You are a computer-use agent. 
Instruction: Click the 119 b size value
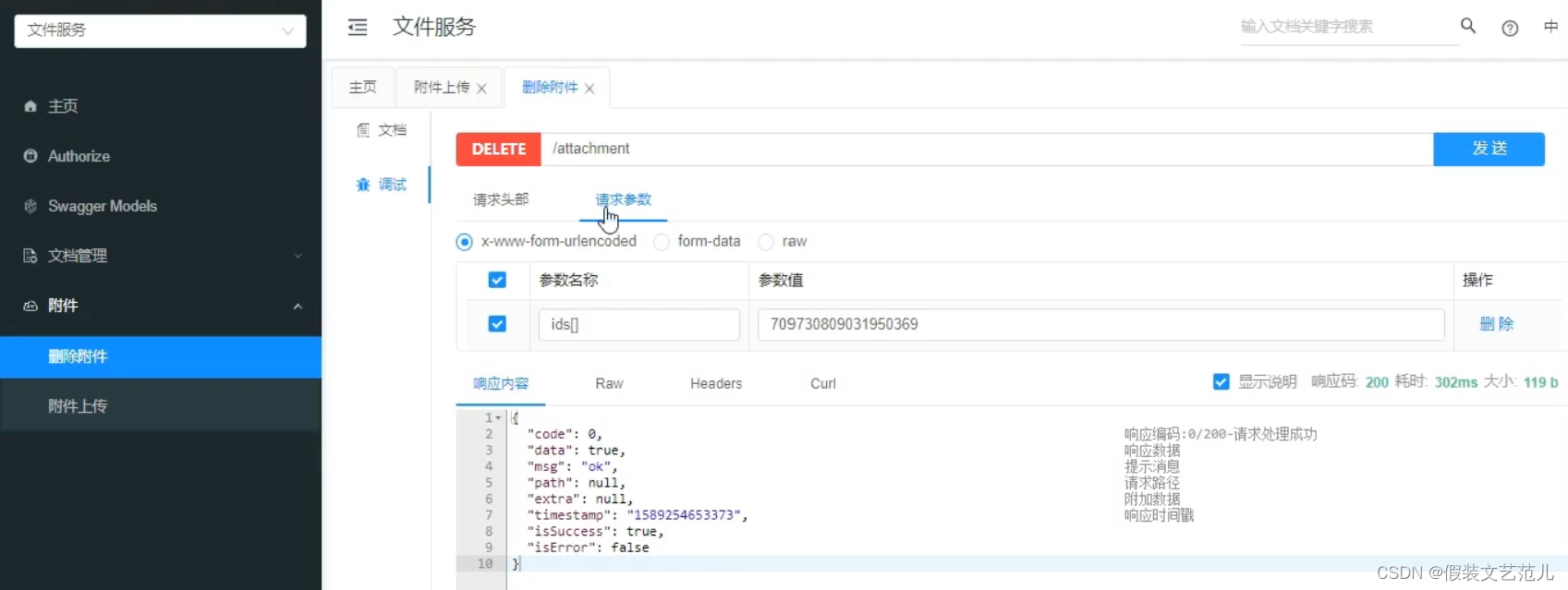tap(1541, 382)
